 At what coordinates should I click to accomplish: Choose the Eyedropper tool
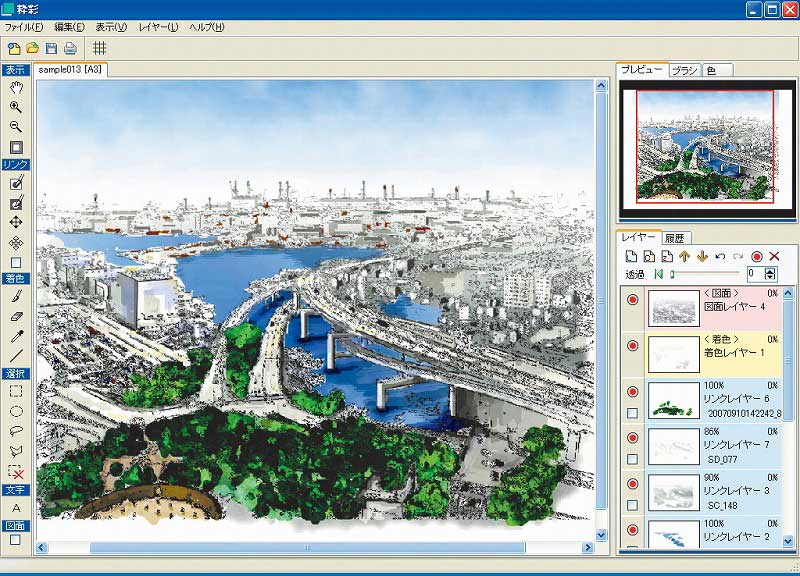[x=15, y=335]
